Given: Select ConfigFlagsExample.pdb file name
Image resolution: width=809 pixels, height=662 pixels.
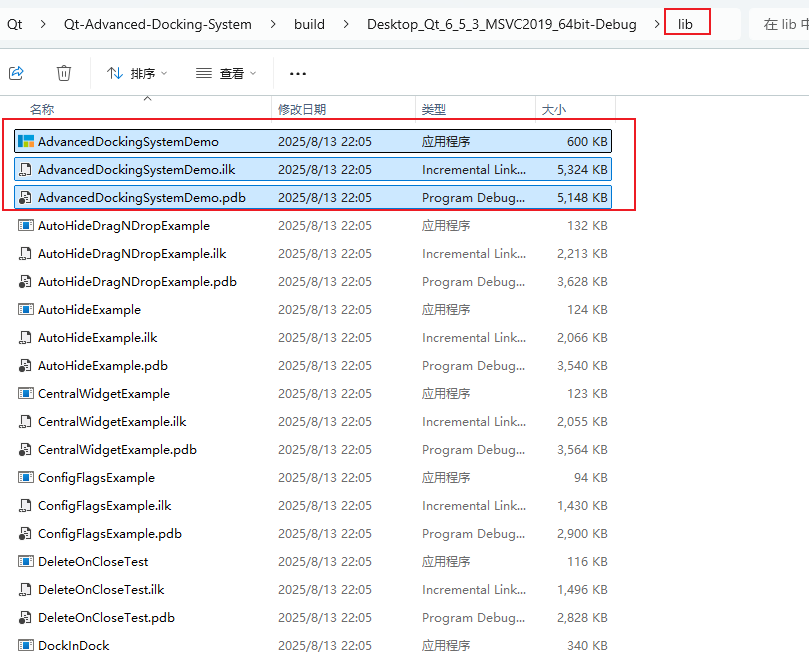Looking at the screenshot, I should coord(110,534).
